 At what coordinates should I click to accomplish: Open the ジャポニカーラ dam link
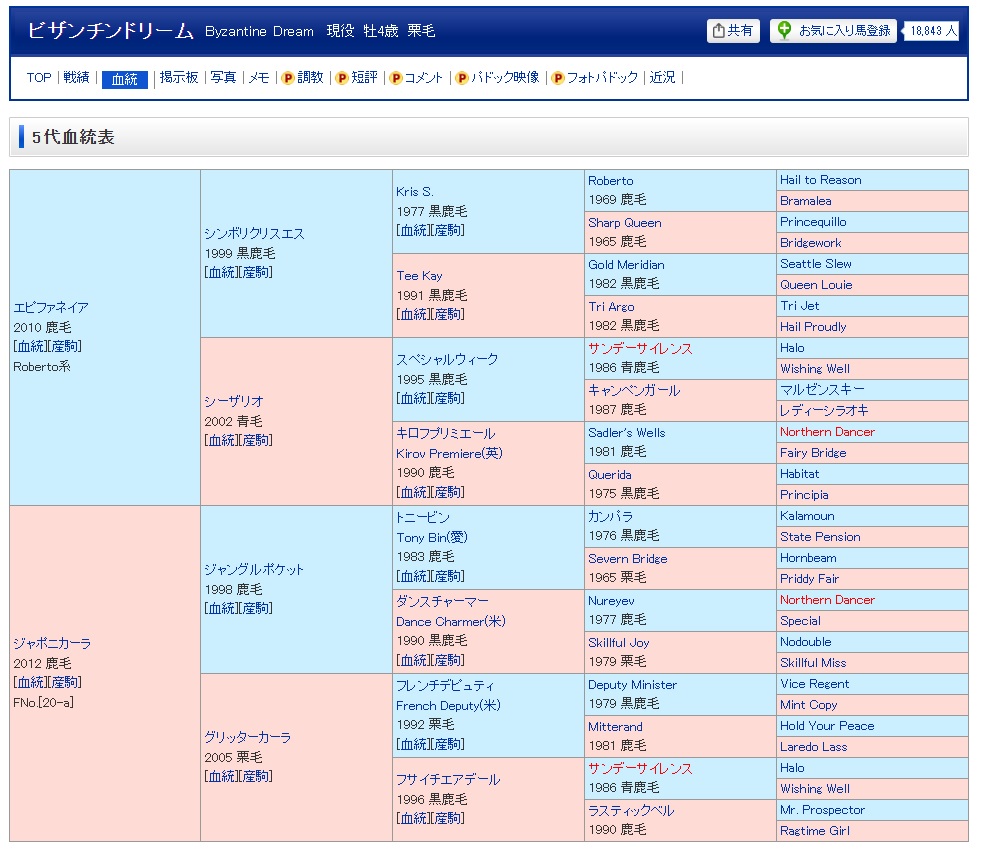tap(52, 644)
